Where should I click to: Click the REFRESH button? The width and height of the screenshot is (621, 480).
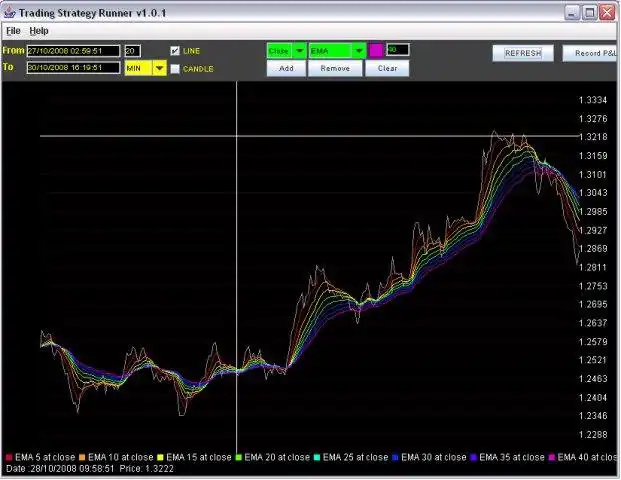click(523, 53)
